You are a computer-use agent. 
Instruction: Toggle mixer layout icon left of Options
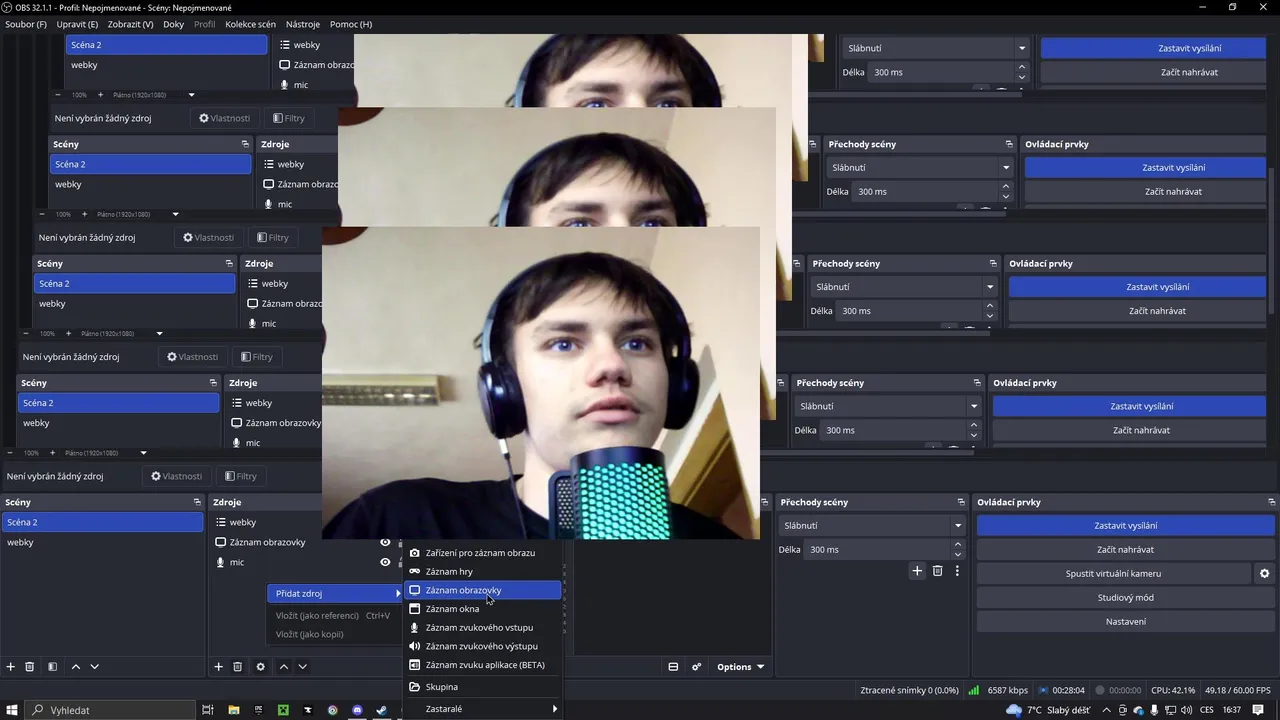[673, 667]
